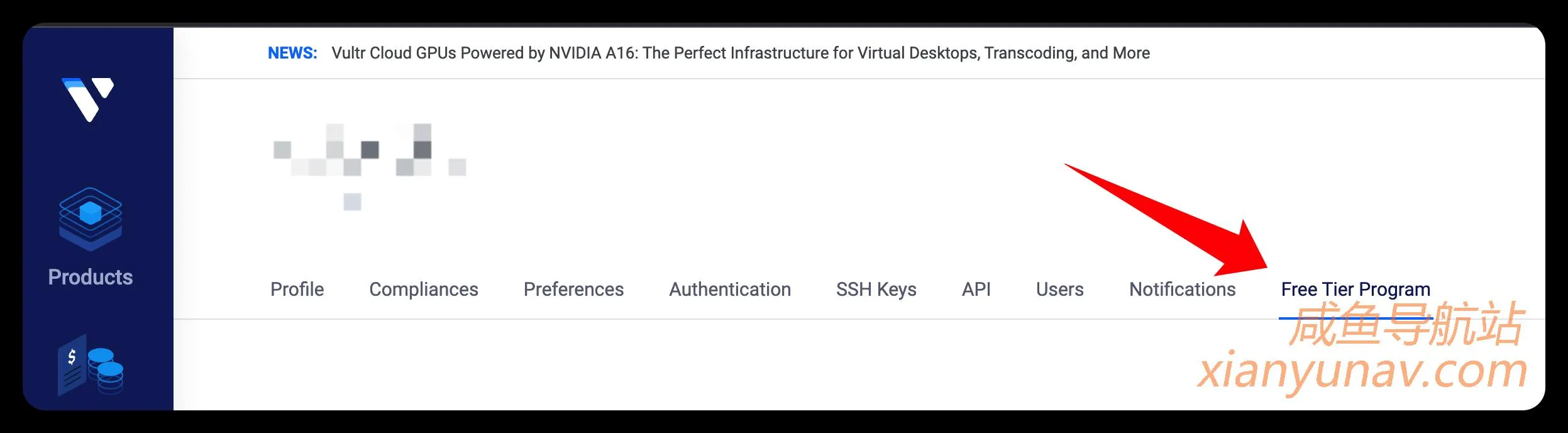
Task: Select the Users tab
Action: [1059, 290]
